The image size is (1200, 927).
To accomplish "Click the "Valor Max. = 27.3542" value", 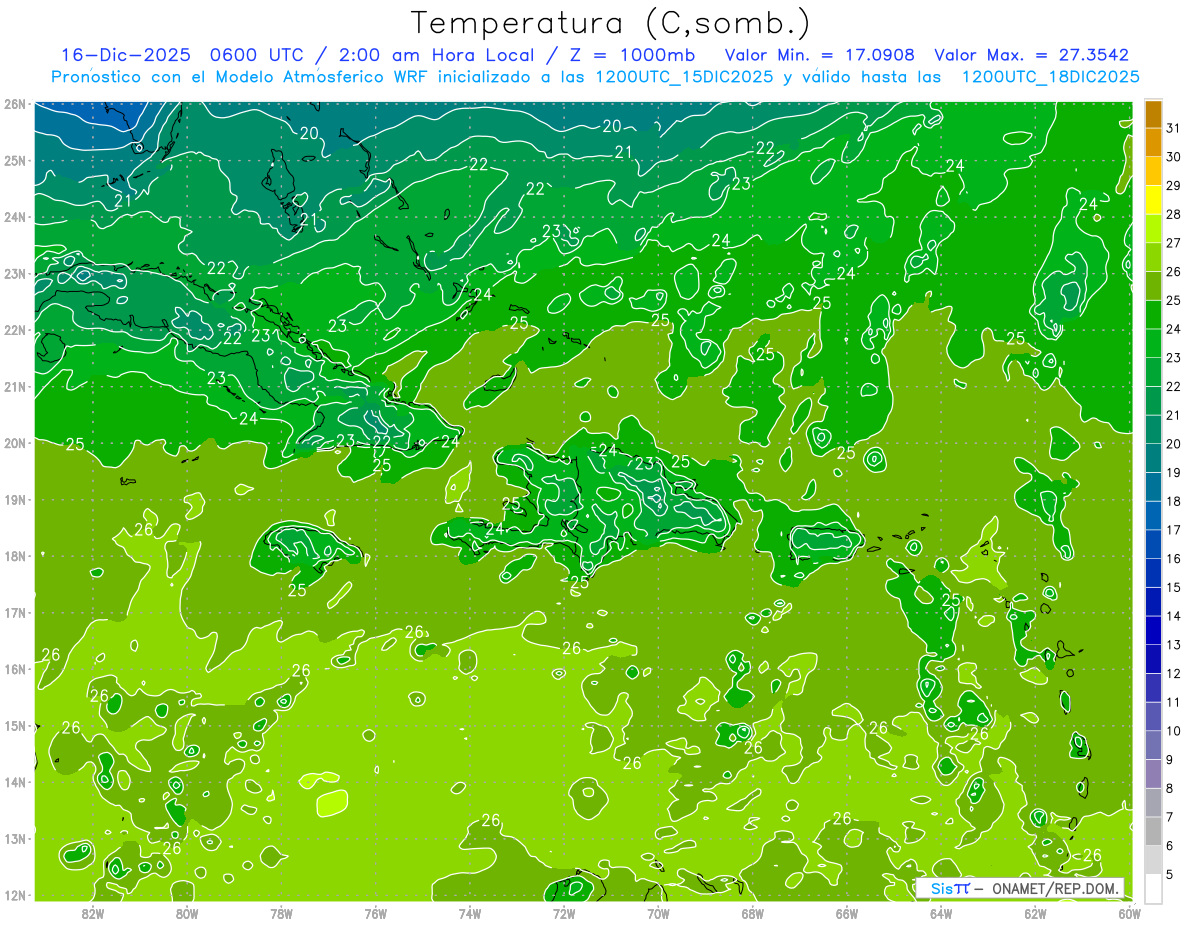I will coord(1032,55).
